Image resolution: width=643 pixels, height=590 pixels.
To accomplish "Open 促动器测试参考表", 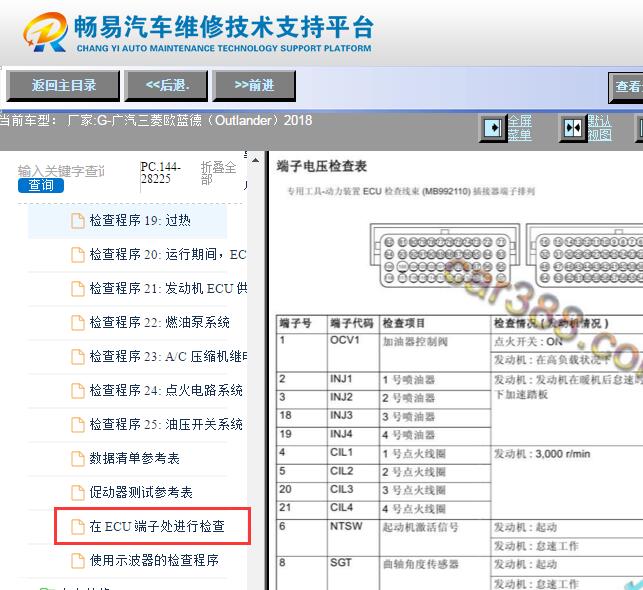I will pos(141,493).
